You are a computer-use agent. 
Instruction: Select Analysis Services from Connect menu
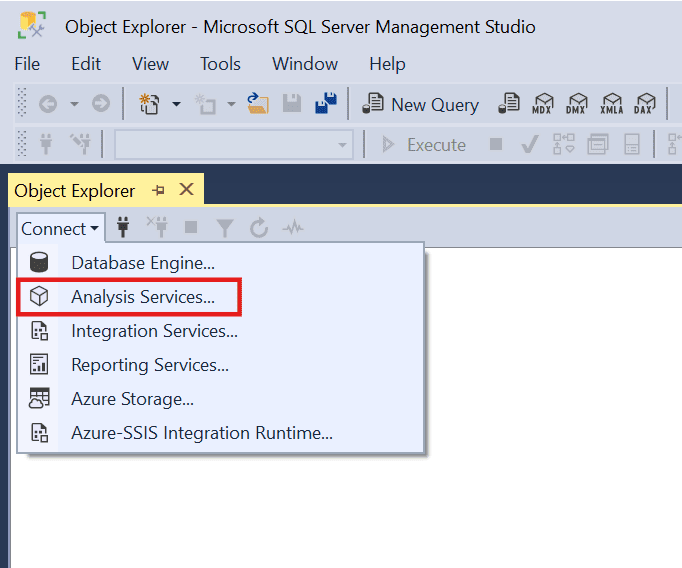coord(142,297)
